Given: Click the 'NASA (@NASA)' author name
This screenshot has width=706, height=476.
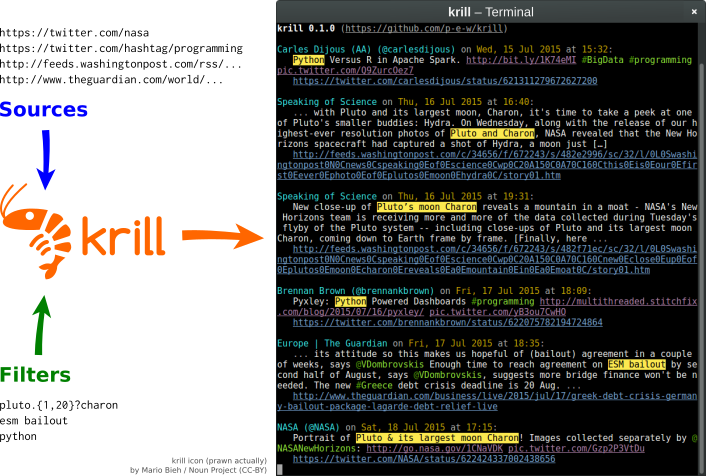Looking at the screenshot, I should (308, 427).
